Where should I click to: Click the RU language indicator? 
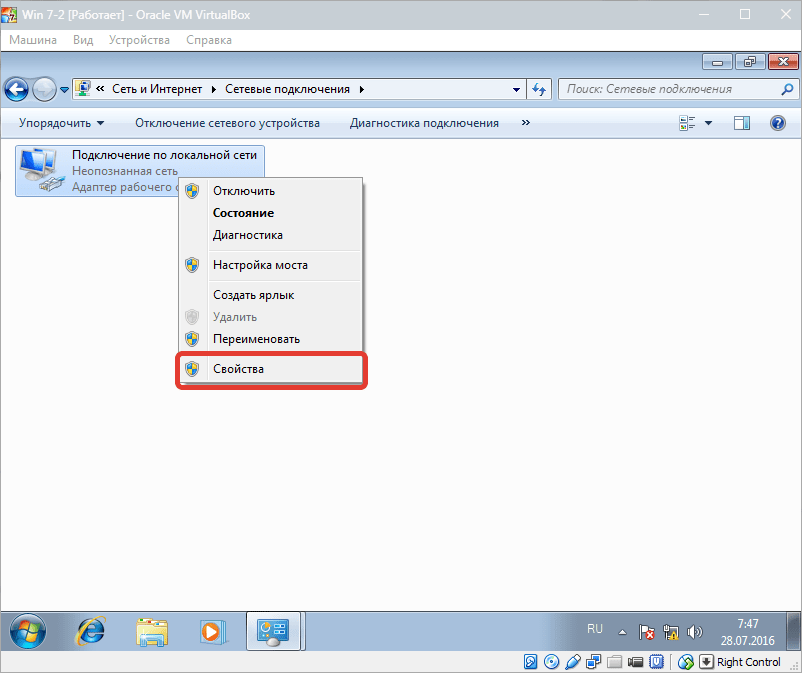595,629
